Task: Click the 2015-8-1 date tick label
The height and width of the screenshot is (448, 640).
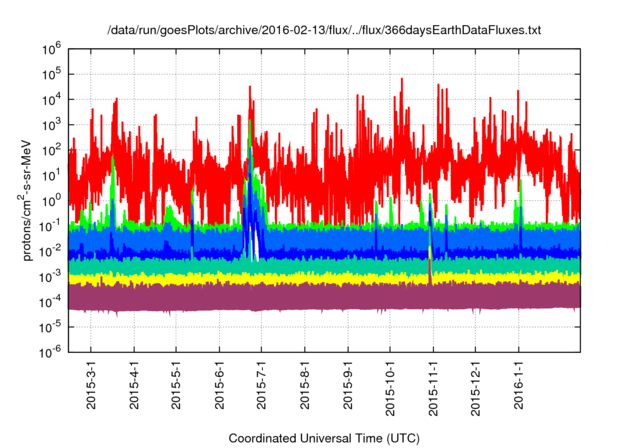Action: (304, 385)
